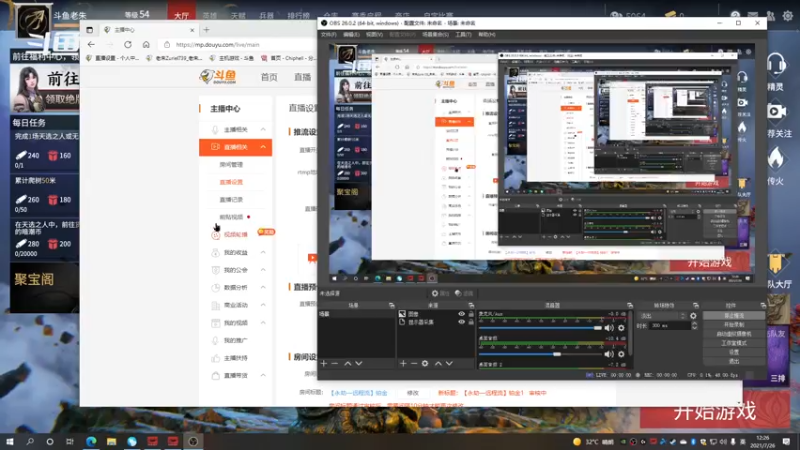The height and width of the screenshot is (450, 800).
Task: Click 退出 exit button in OBS controls
Action: (734, 361)
